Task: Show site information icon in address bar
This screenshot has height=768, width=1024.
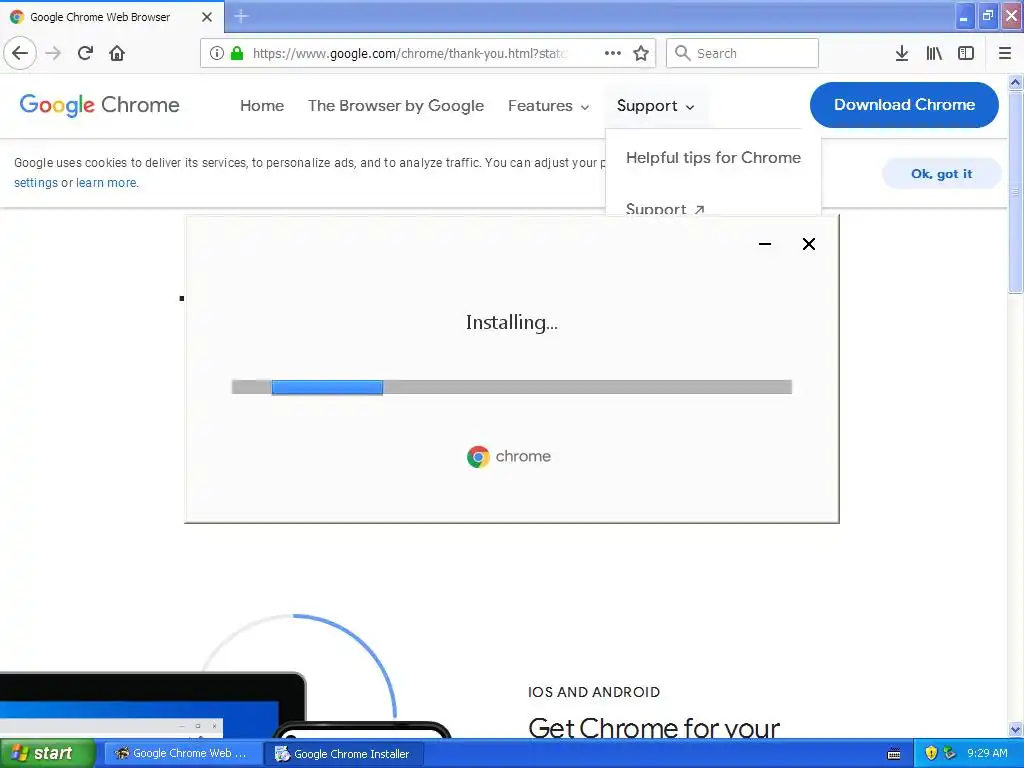Action: click(217, 53)
